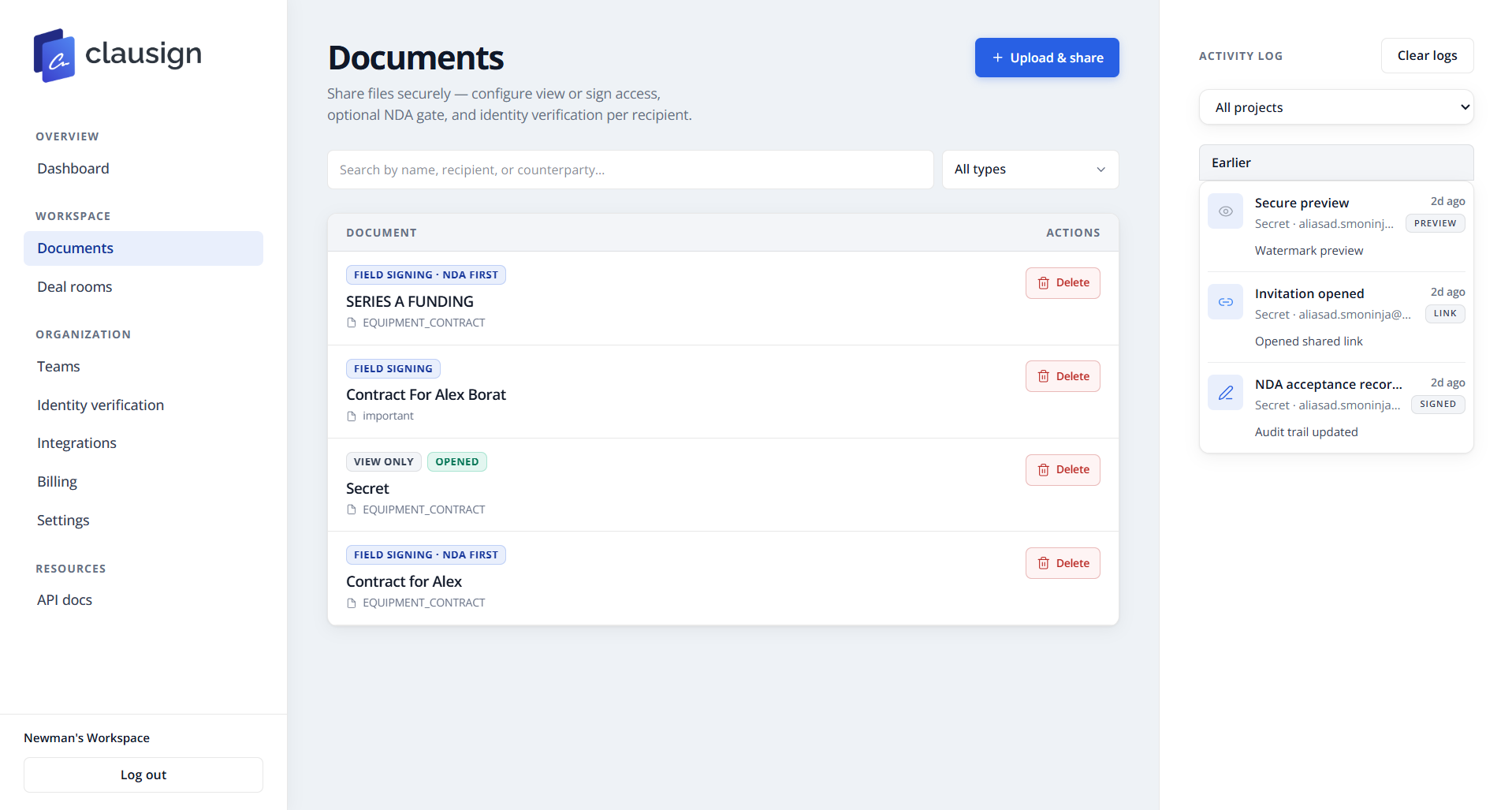This screenshot has width=1512, height=810.
Task: Click Contract For Alex Borat title
Action: (426, 394)
